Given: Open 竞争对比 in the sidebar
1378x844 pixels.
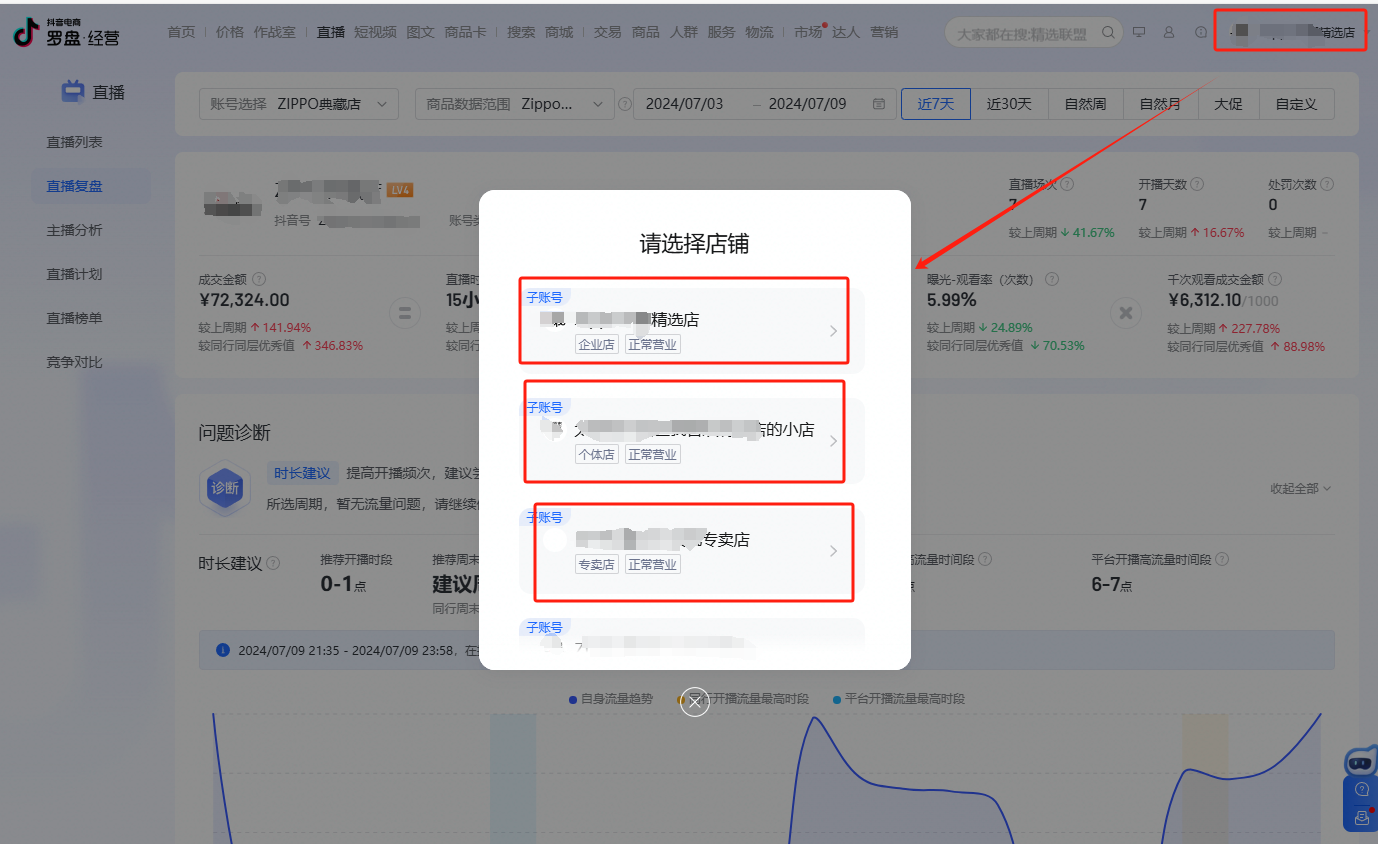Looking at the screenshot, I should click(x=74, y=362).
